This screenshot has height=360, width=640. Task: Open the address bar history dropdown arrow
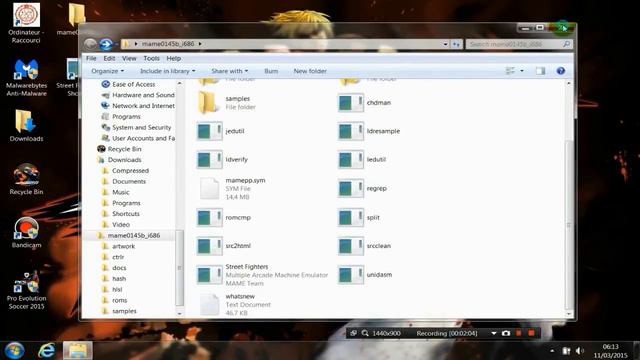coord(445,44)
